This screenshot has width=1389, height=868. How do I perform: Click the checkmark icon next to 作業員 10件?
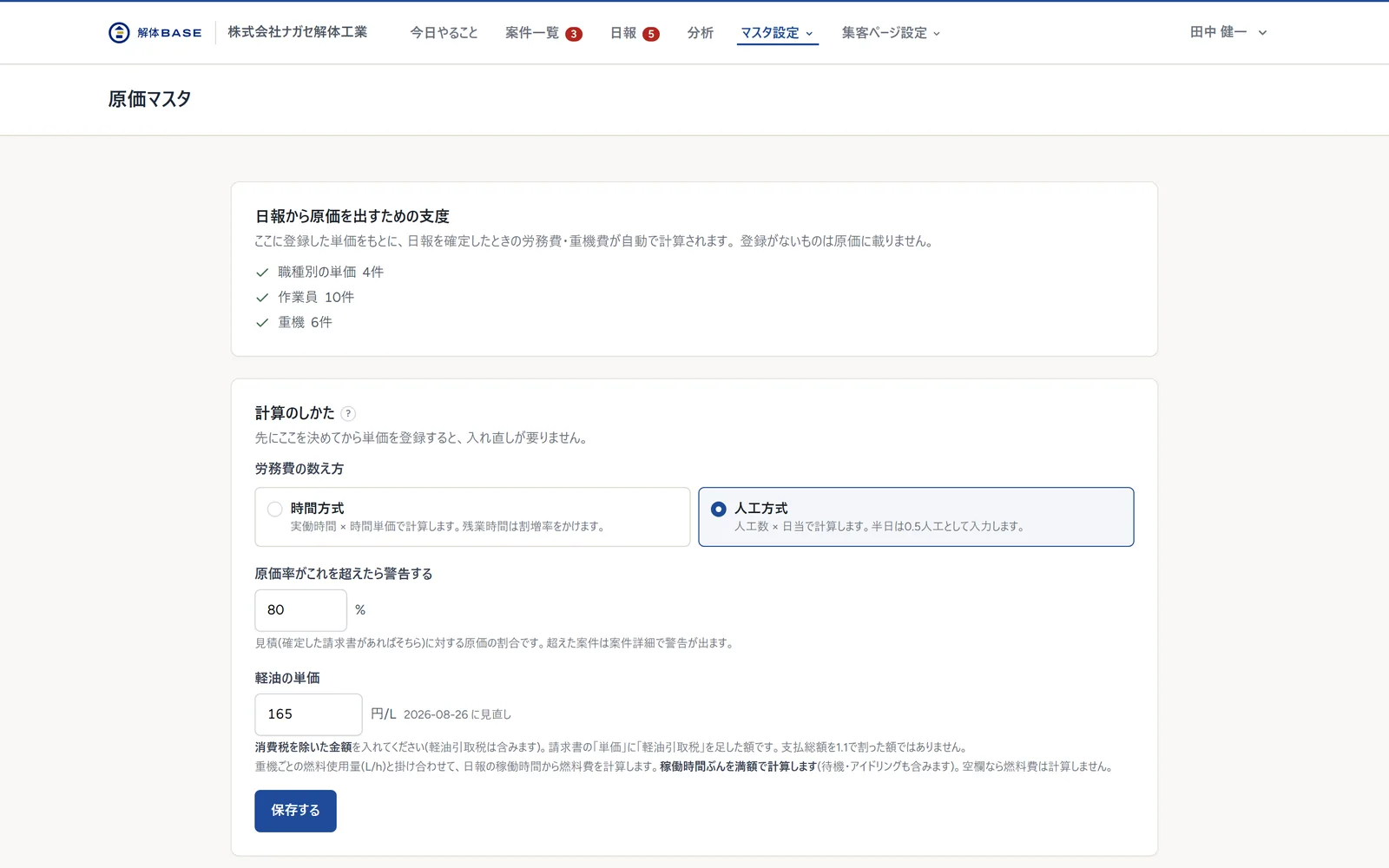pos(262,298)
